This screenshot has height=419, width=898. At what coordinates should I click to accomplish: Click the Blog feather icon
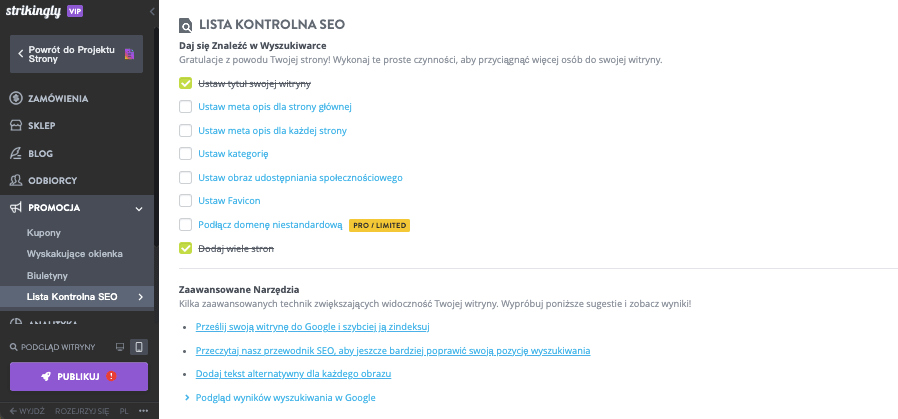pyautogui.click(x=16, y=153)
